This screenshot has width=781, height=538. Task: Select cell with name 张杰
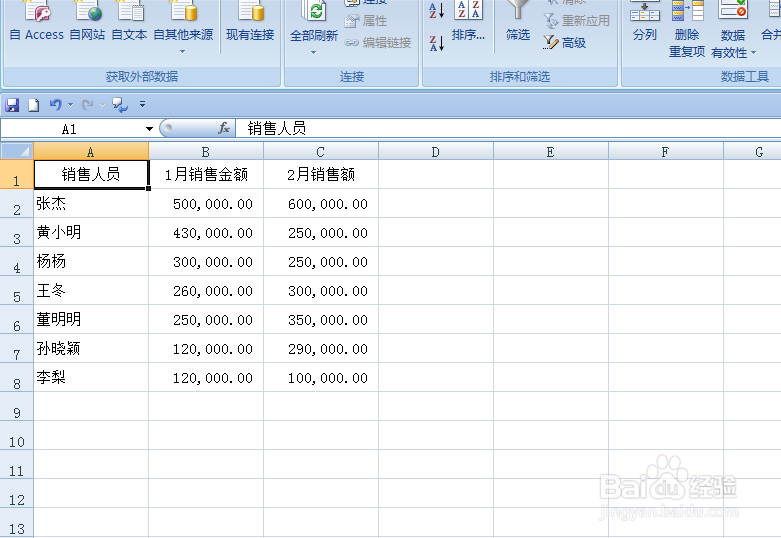(91, 203)
